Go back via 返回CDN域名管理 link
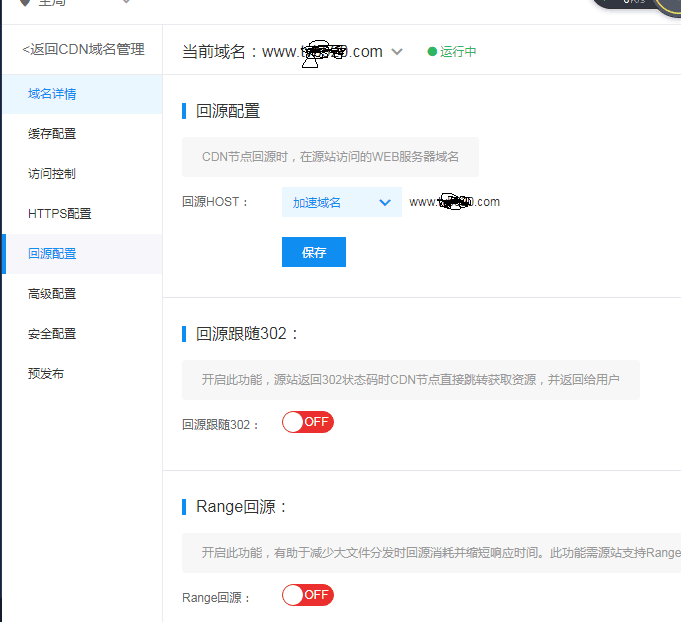The image size is (681, 622). click(83, 49)
